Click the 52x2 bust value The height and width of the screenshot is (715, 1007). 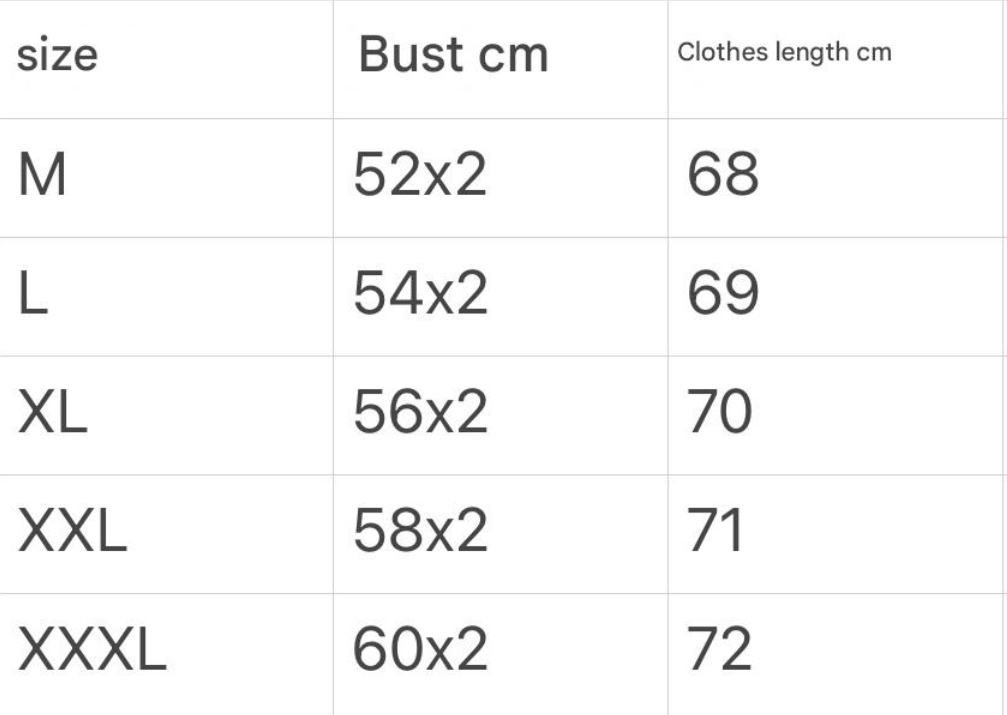coord(420,177)
